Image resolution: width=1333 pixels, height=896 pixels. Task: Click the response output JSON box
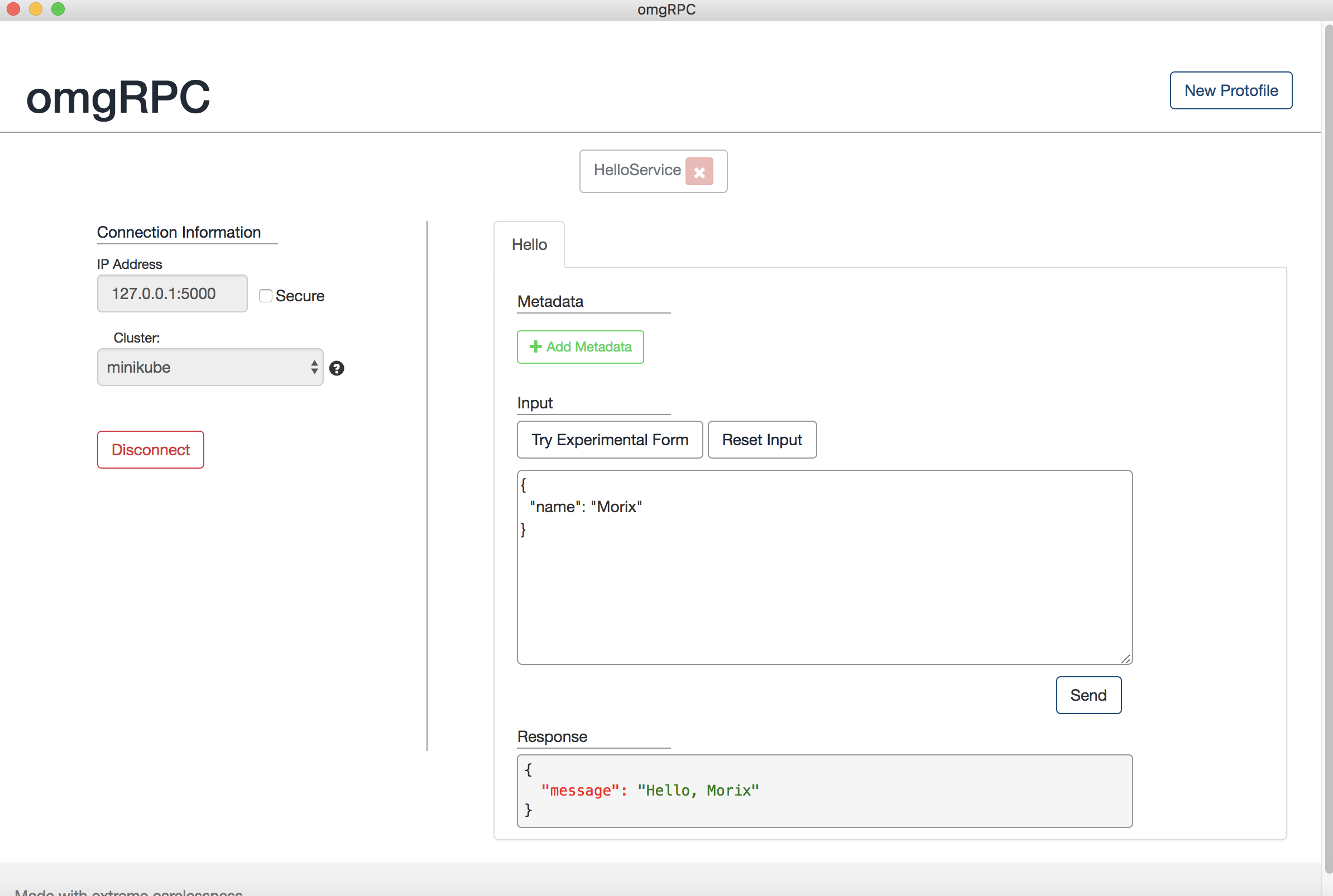824,791
